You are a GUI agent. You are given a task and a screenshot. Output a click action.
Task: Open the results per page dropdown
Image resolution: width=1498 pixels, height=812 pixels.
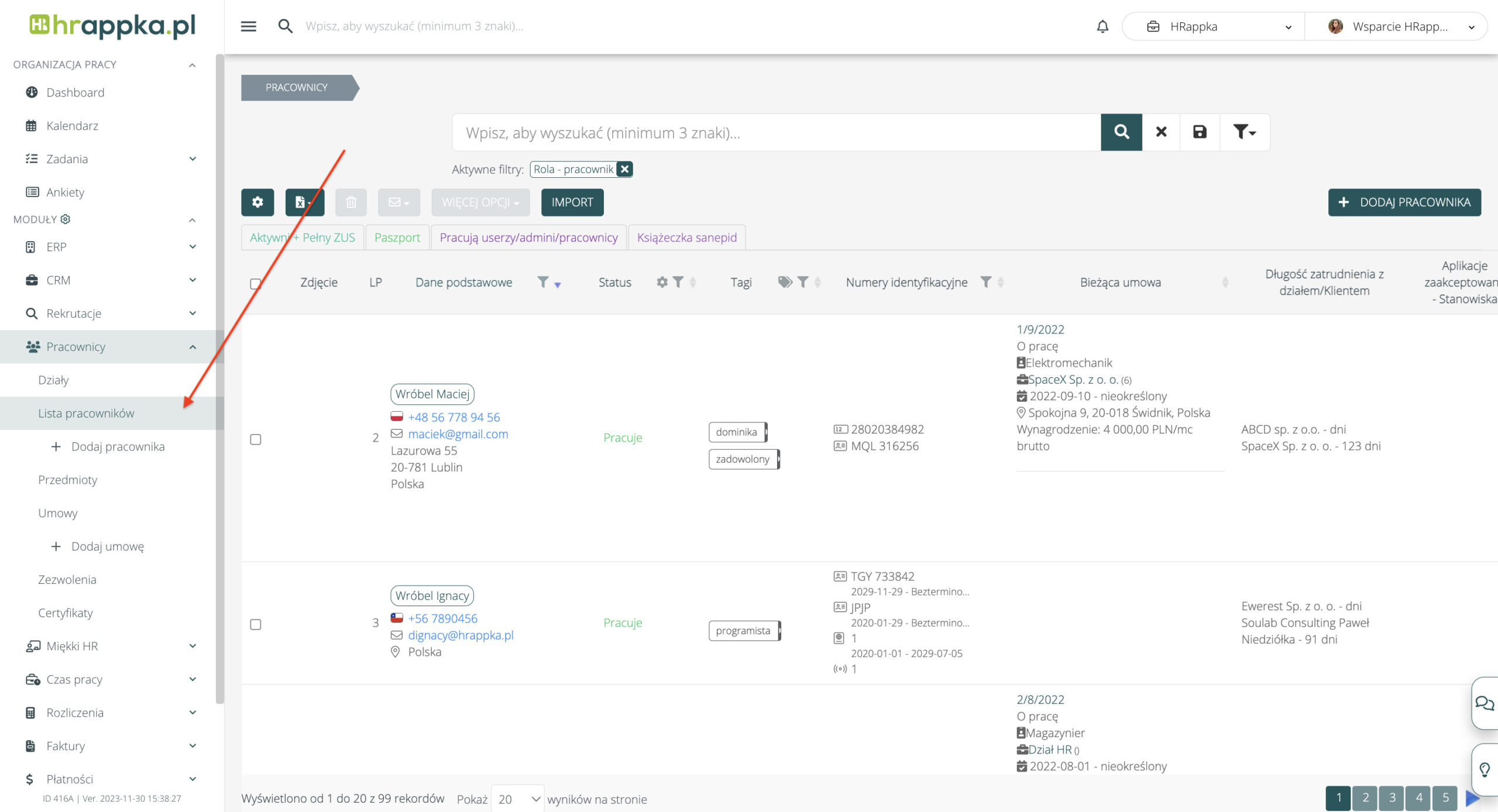coord(518,799)
